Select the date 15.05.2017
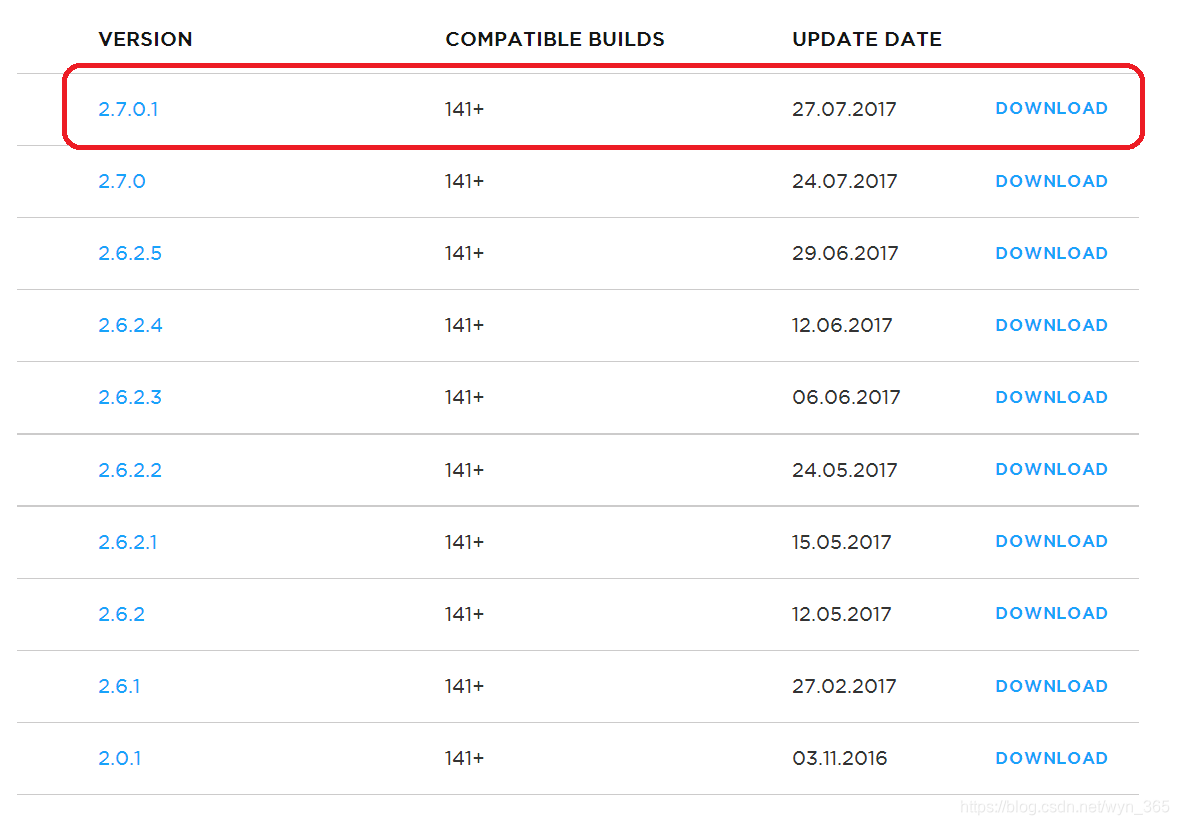The image size is (1179, 825). pos(841,542)
